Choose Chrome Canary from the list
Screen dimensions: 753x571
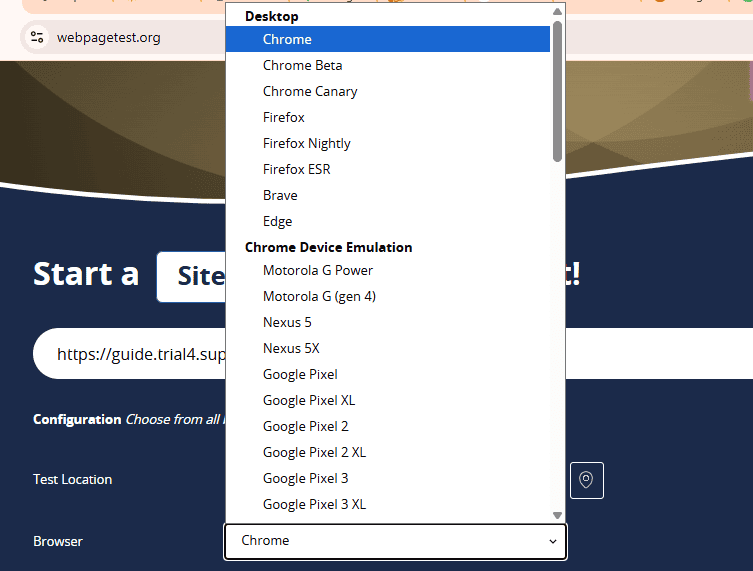click(388, 91)
